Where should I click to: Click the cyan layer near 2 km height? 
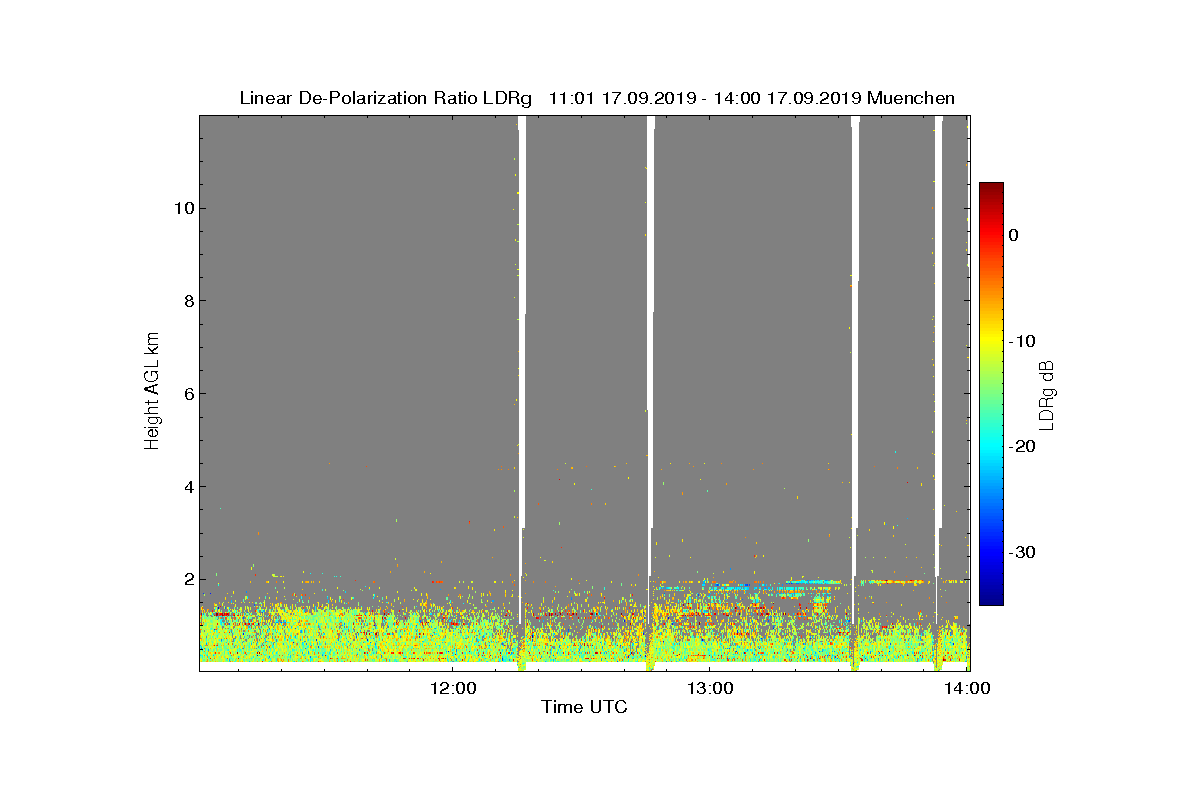(x=815, y=581)
